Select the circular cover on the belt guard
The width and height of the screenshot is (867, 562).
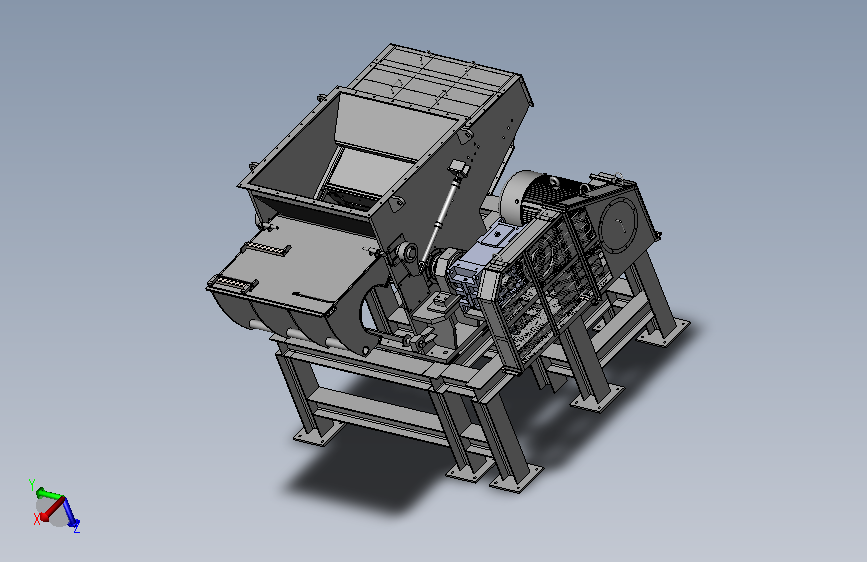[x=619, y=226]
